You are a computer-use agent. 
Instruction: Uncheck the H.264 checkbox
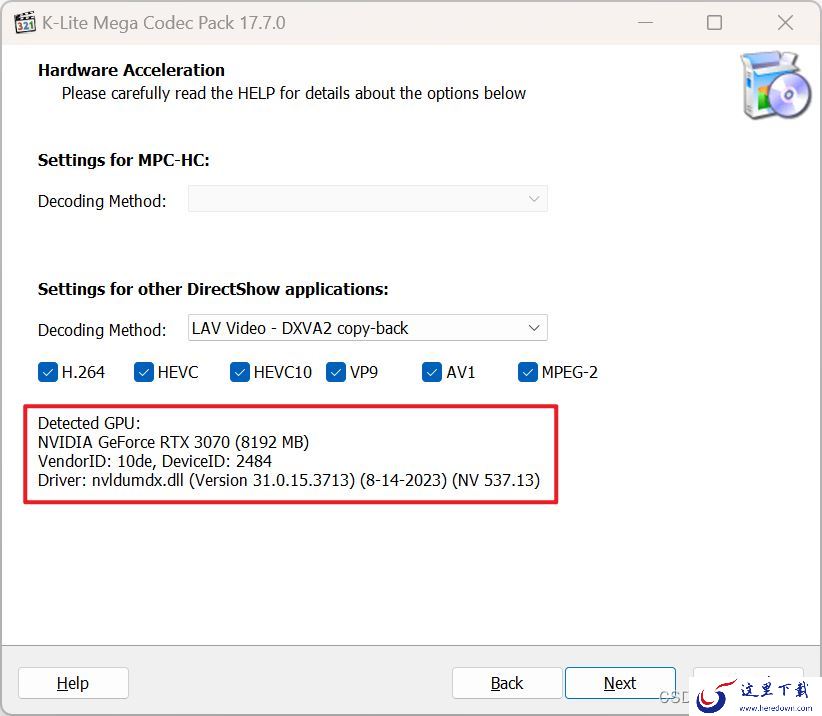[x=48, y=372]
